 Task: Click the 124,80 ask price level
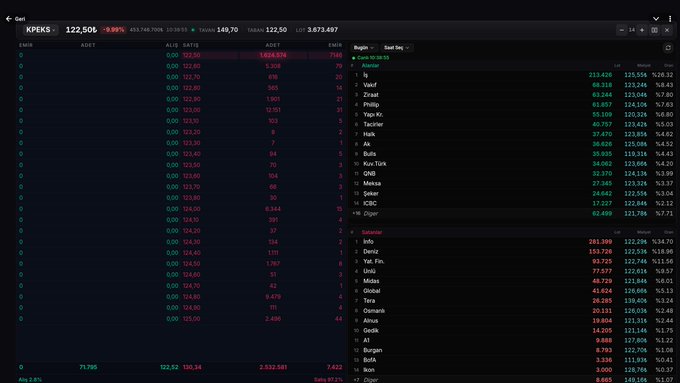191,297
